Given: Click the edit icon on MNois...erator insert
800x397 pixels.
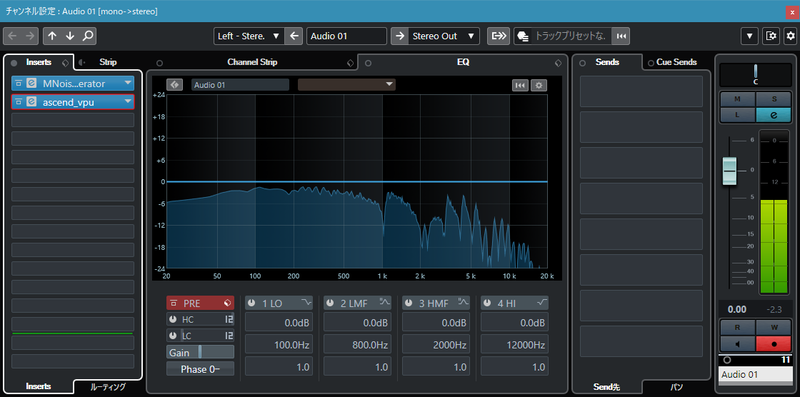Looking at the screenshot, I should pyautogui.click(x=31, y=84).
